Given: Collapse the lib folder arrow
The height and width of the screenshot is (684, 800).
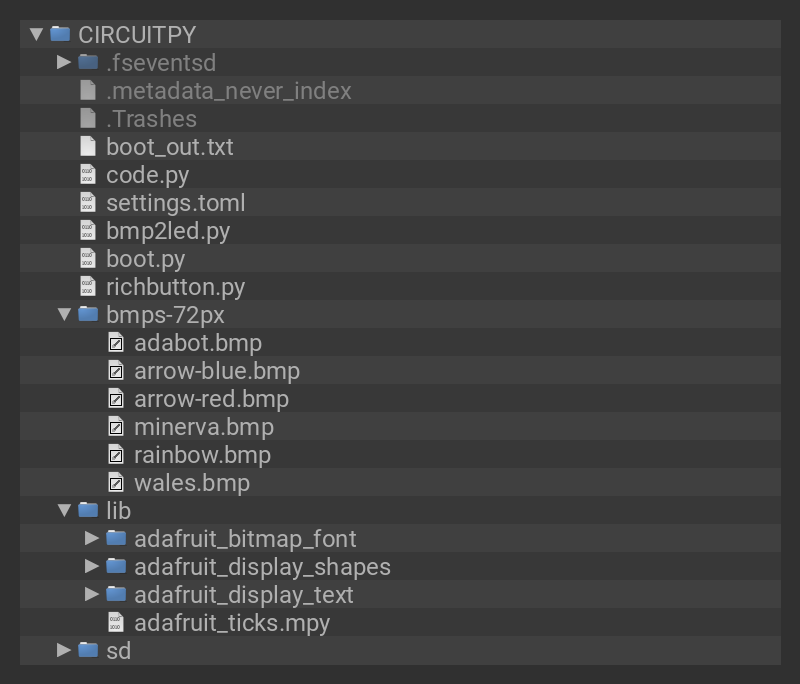Looking at the screenshot, I should (x=64, y=511).
